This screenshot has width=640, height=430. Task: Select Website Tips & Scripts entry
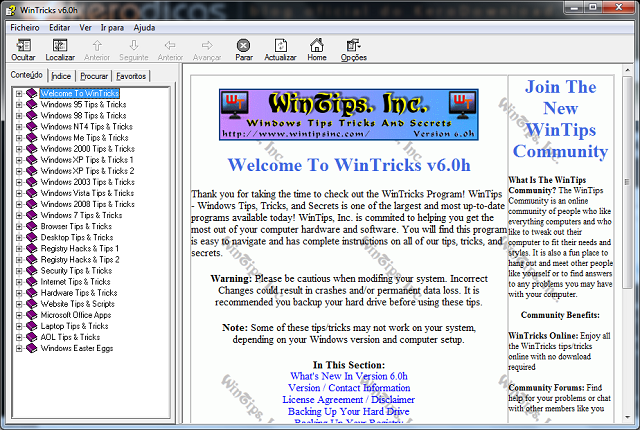pyautogui.click(x=78, y=304)
